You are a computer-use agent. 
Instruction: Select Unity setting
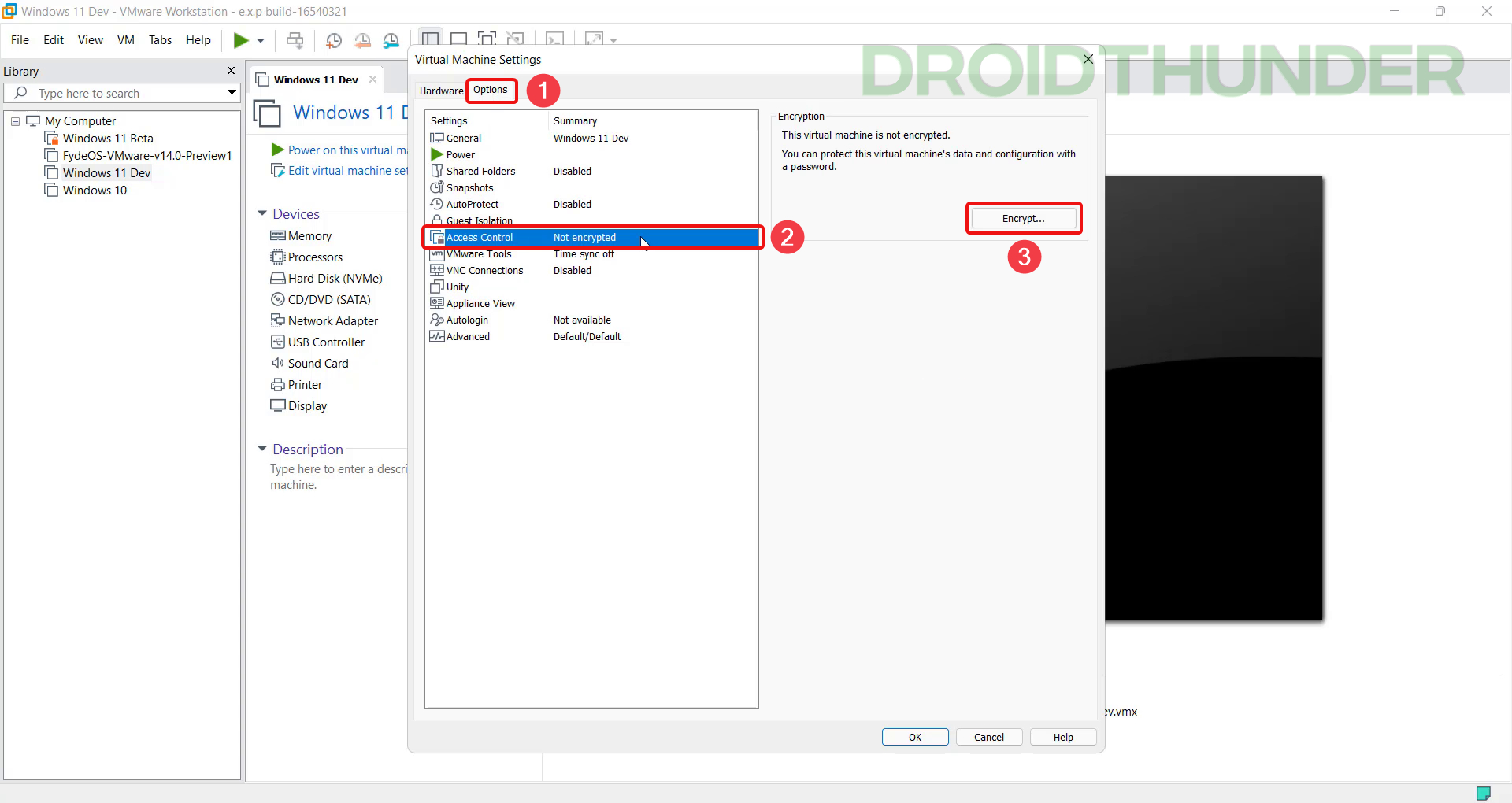click(x=457, y=287)
